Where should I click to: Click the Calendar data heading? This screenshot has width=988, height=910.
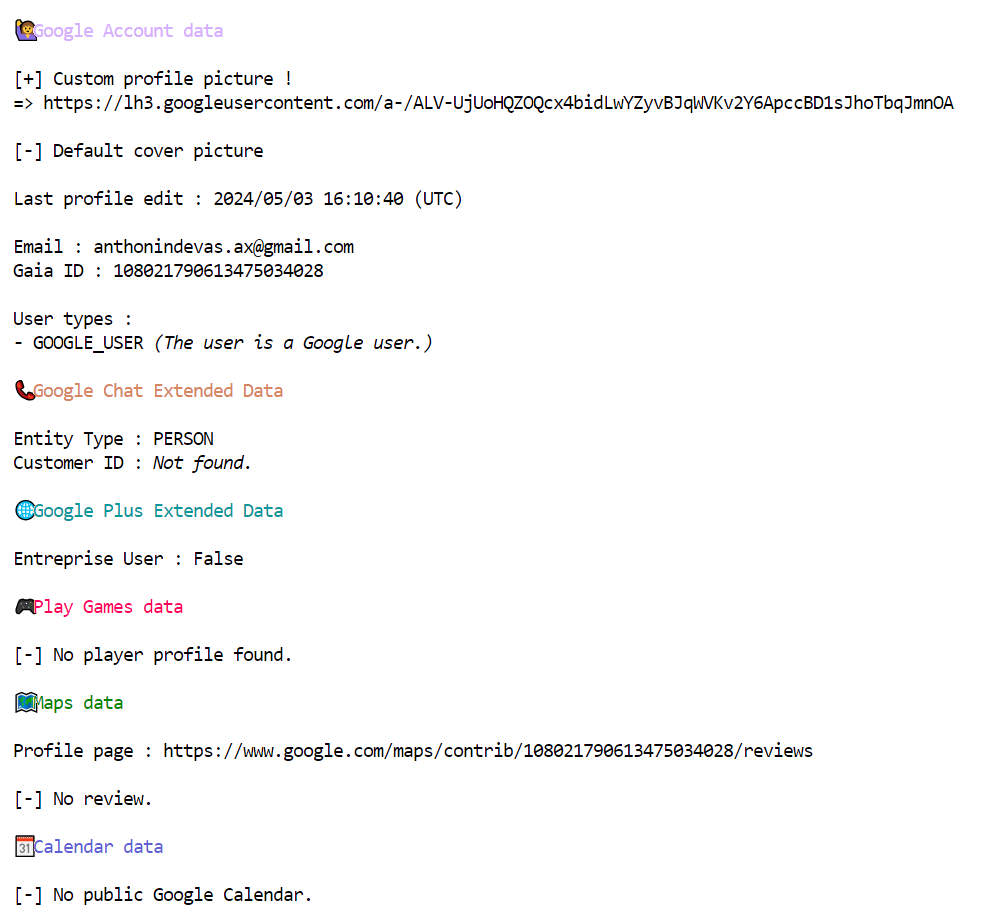point(98,846)
